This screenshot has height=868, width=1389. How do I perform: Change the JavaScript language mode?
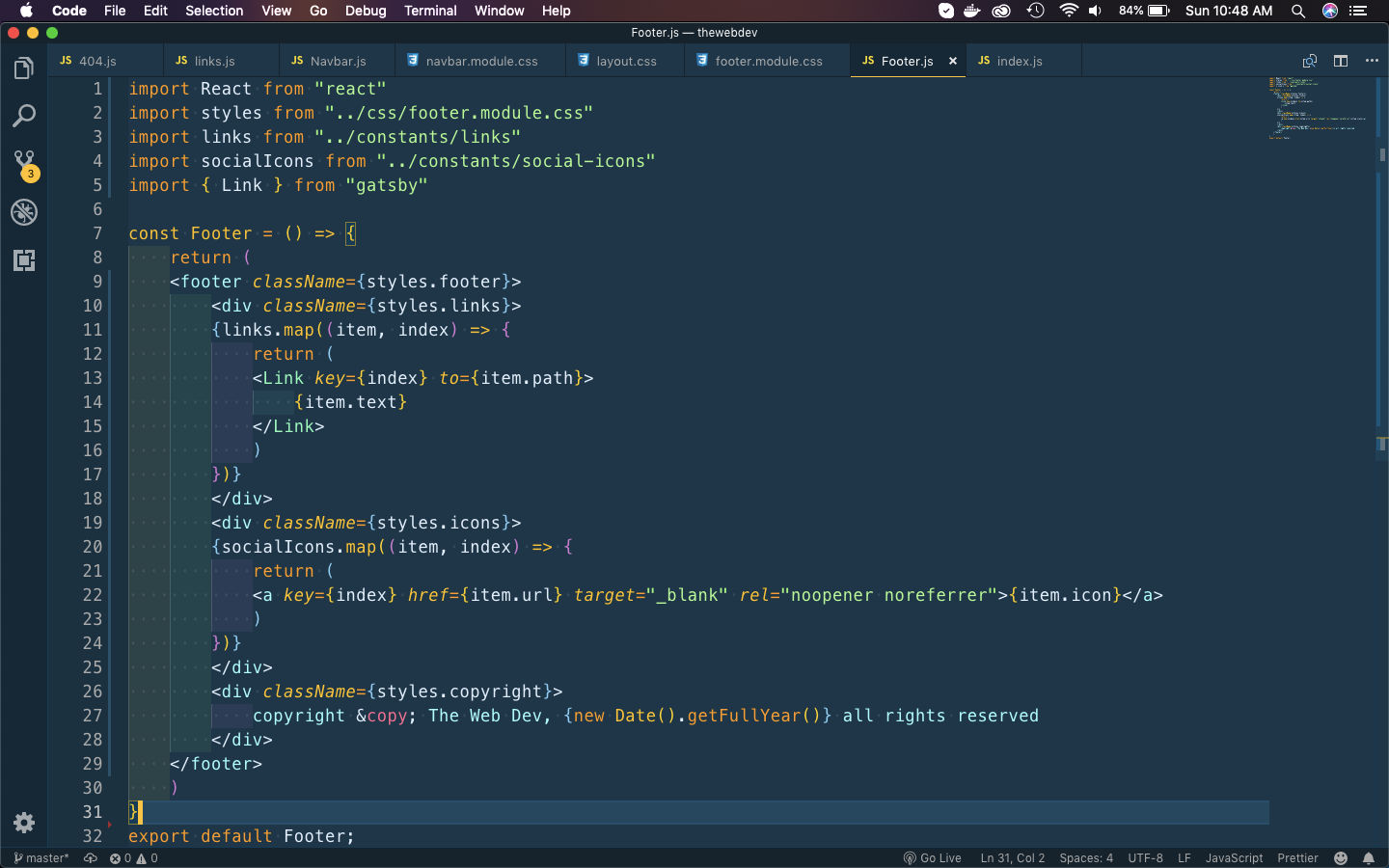[1234, 857]
